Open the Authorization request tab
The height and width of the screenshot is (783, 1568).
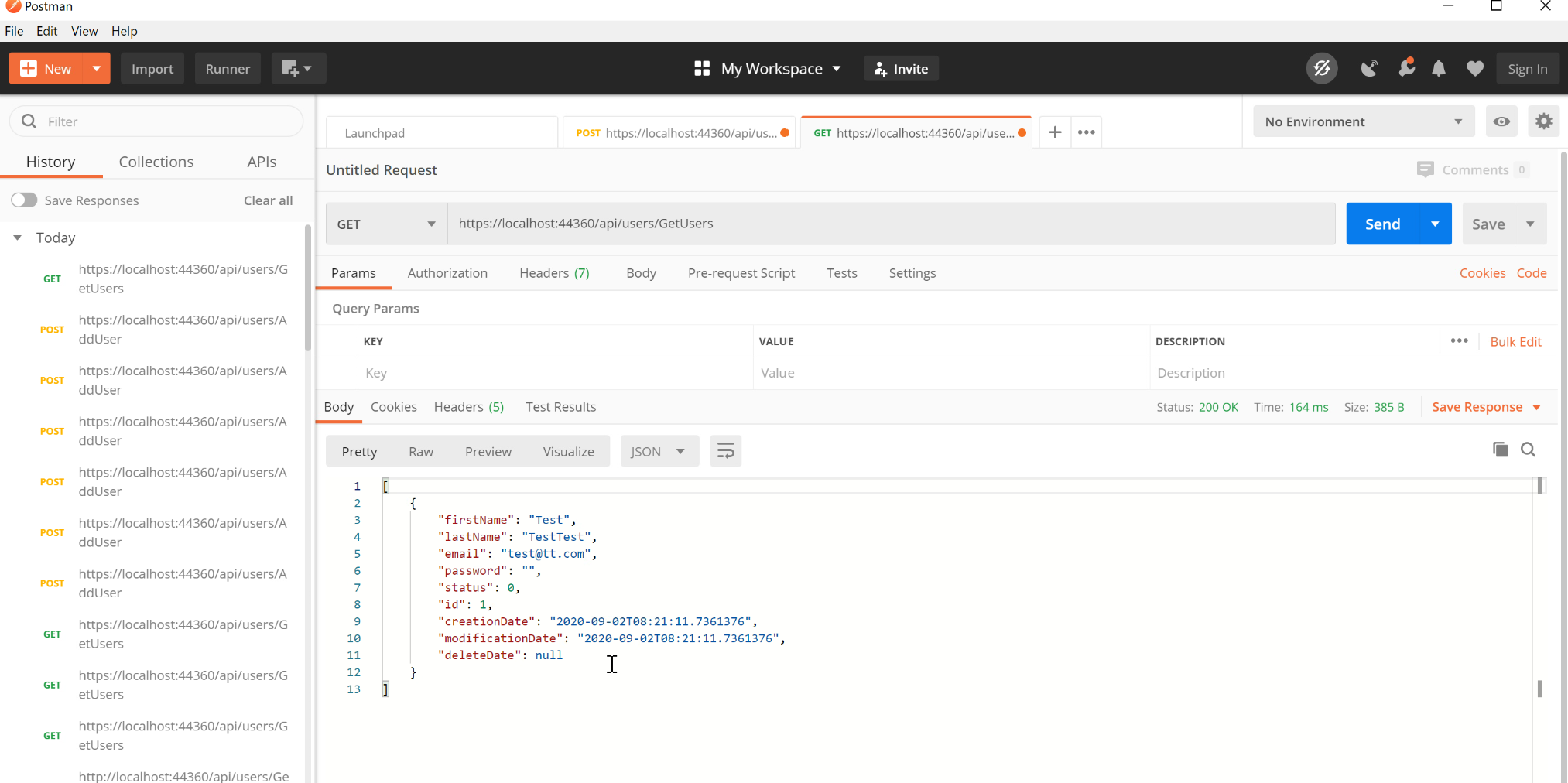447,273
